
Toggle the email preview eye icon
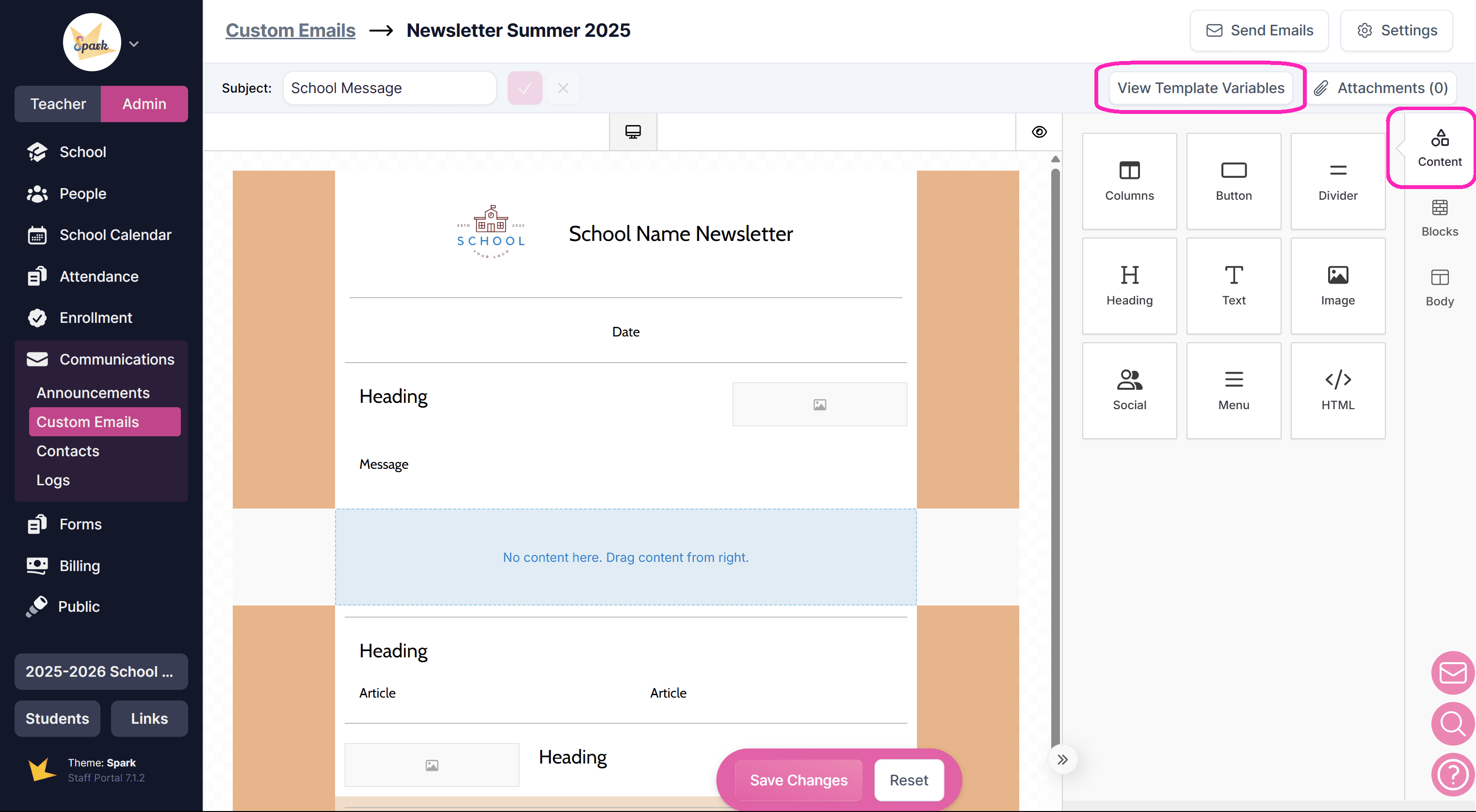1039,132
